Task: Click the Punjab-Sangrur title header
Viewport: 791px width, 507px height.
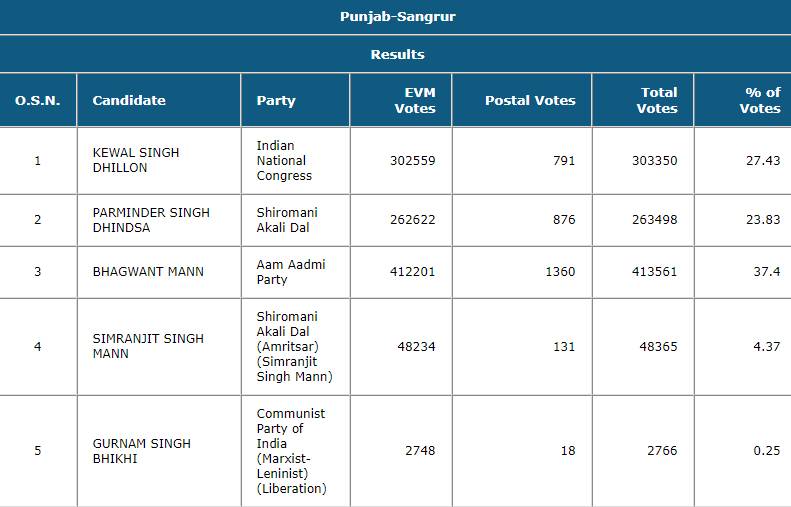Action: coord(397,17)
